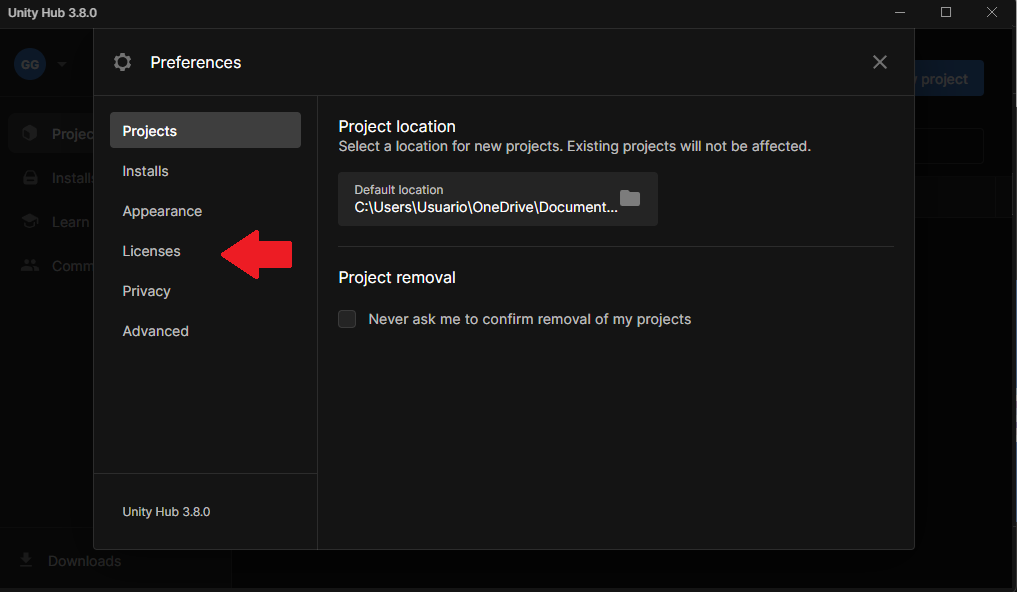Click the Community people icon

30,265
